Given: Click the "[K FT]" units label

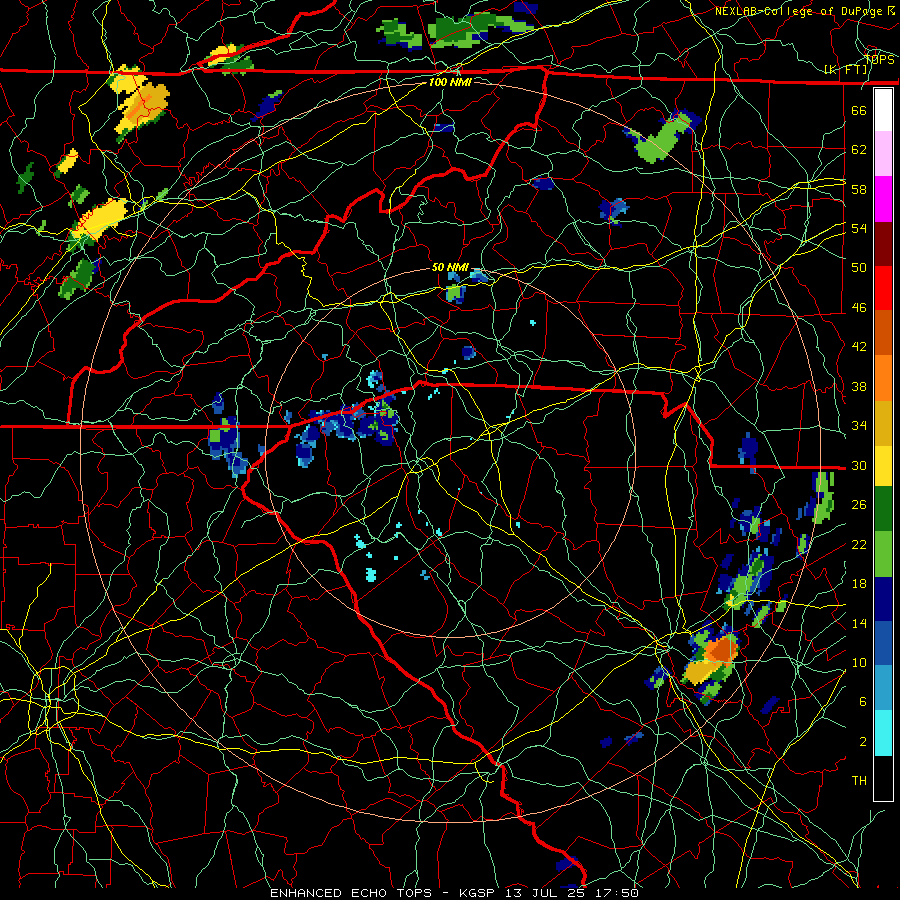Looking at the screenshot, I should [x=847, y=70].
